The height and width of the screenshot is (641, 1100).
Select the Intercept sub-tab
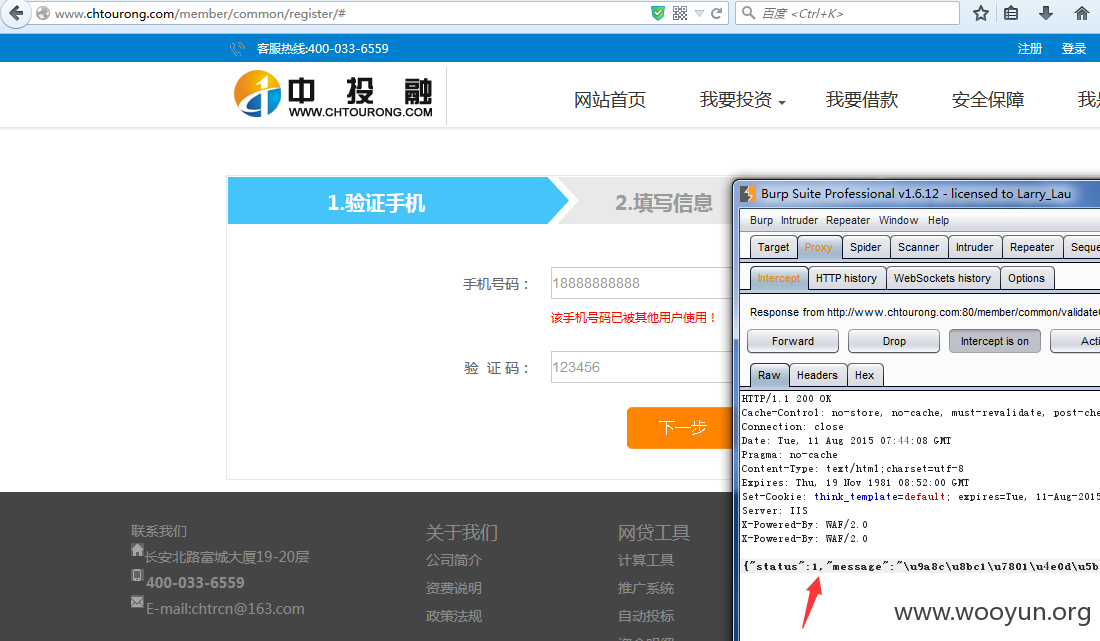(778, 278)
